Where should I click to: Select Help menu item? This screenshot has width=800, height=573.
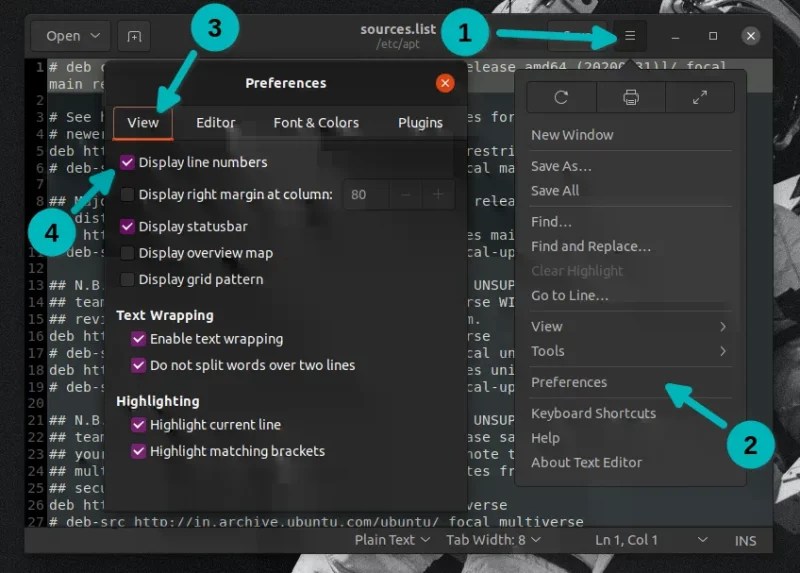point(630,438)
